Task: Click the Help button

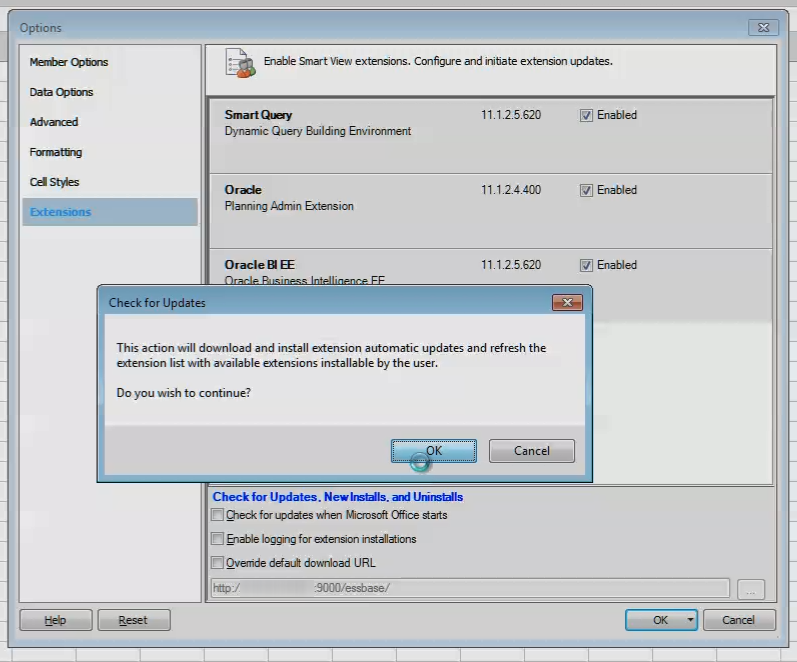Action: tap(55, 620)
